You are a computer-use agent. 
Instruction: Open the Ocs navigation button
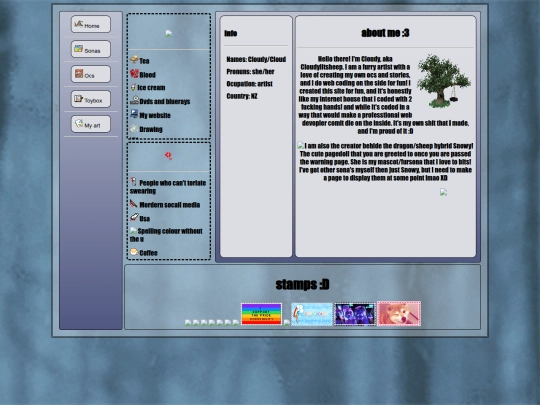(91, 74)
